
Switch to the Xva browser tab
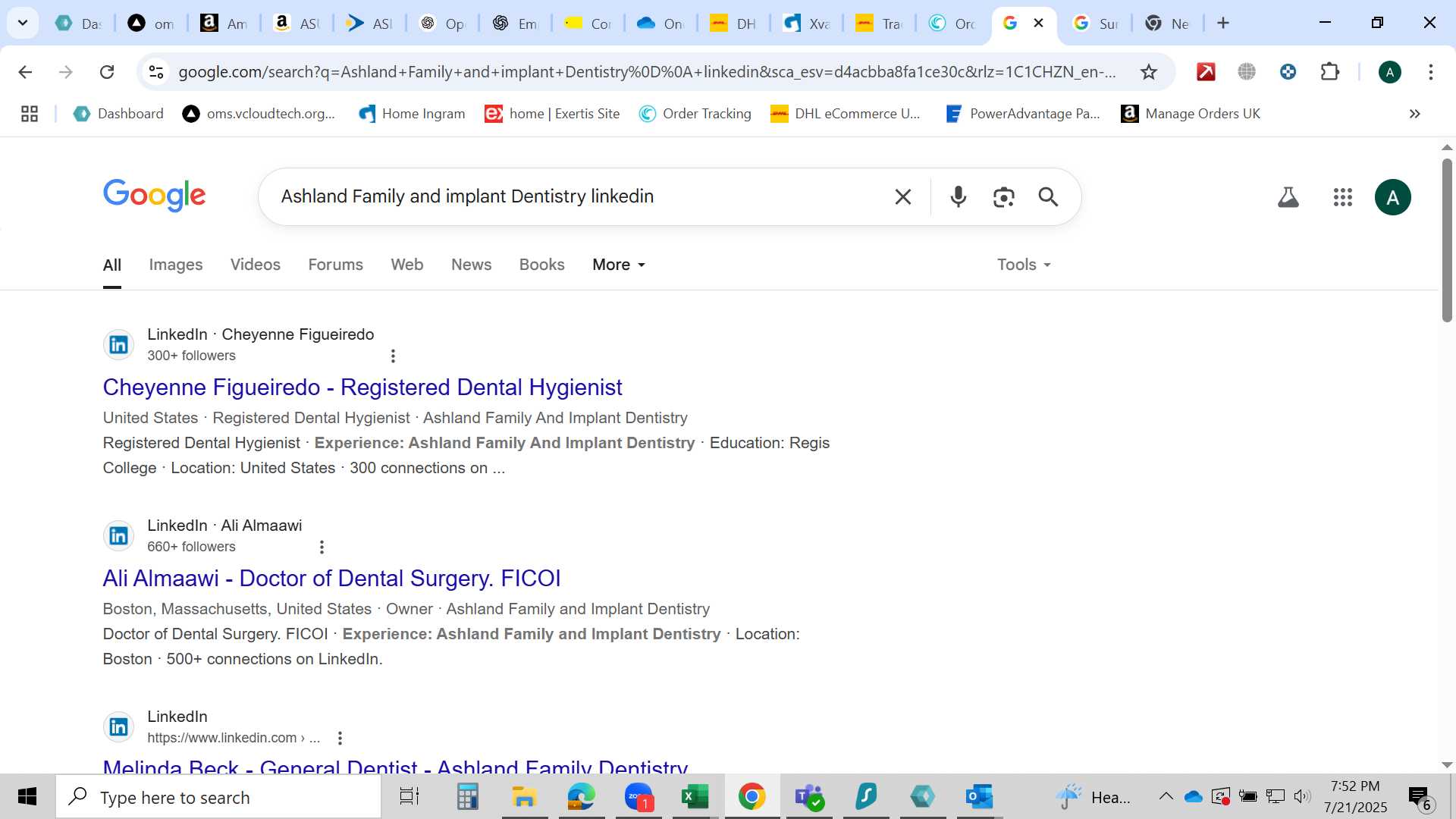(x=807, y=24)
